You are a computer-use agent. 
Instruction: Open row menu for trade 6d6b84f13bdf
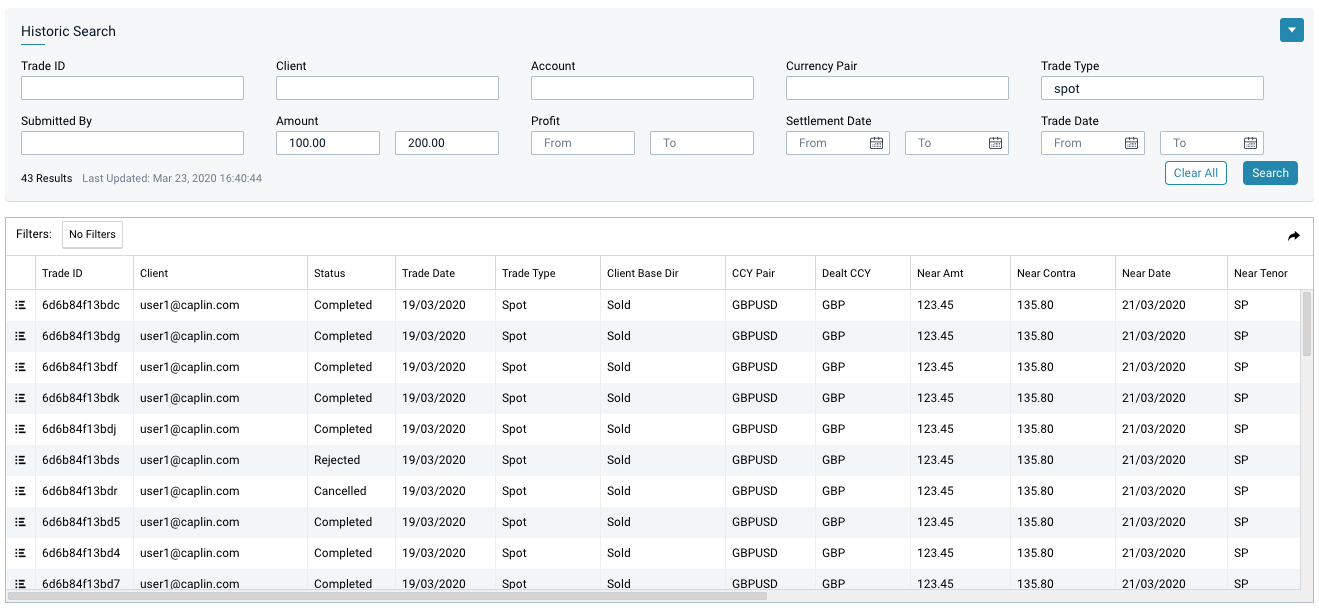coord(20,367)
